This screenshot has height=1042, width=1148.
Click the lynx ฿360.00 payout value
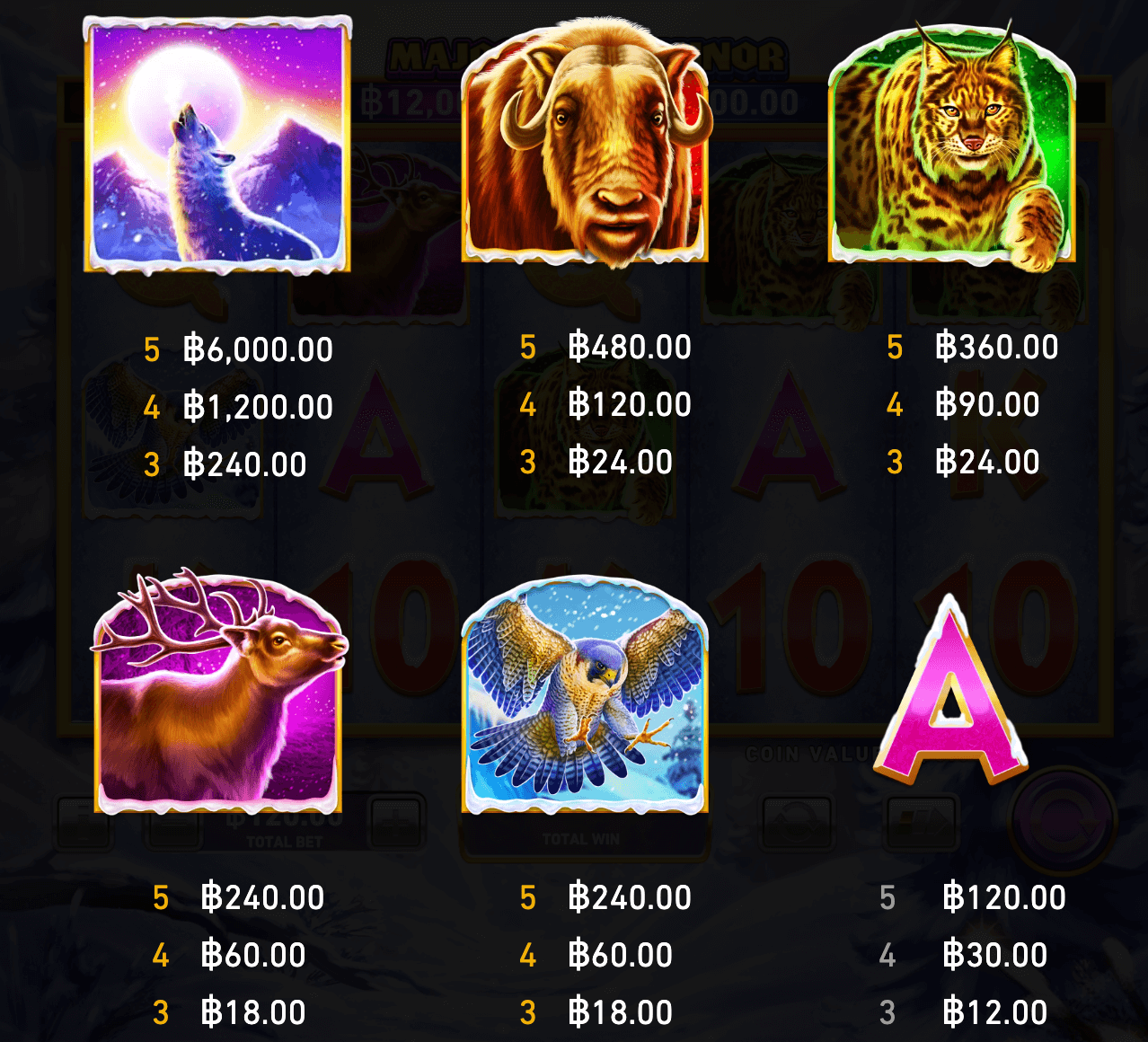pyautogui.click(x=997, y=346)
